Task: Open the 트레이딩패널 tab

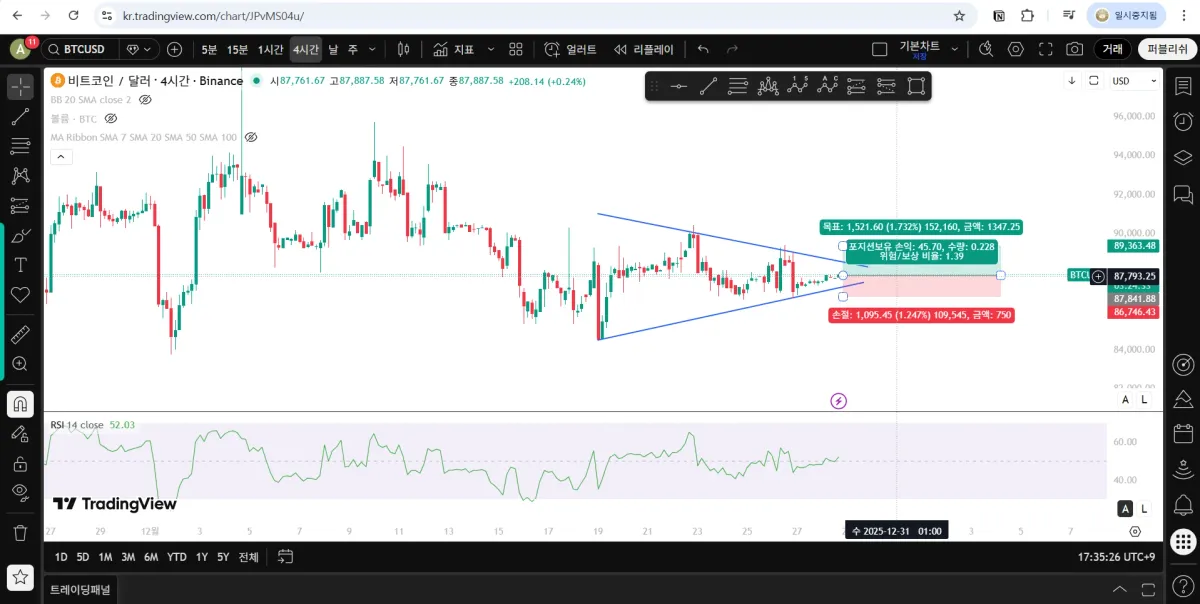Action: (x=80, y=590)
